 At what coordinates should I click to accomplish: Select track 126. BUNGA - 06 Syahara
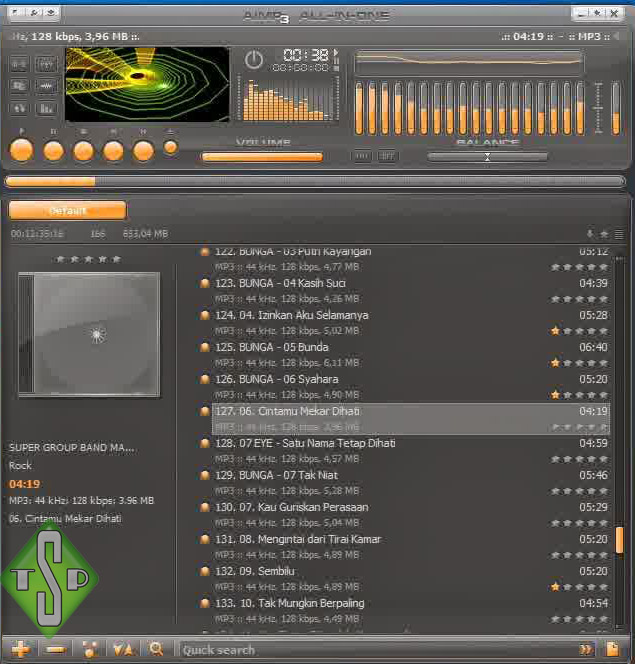(411, 387)
